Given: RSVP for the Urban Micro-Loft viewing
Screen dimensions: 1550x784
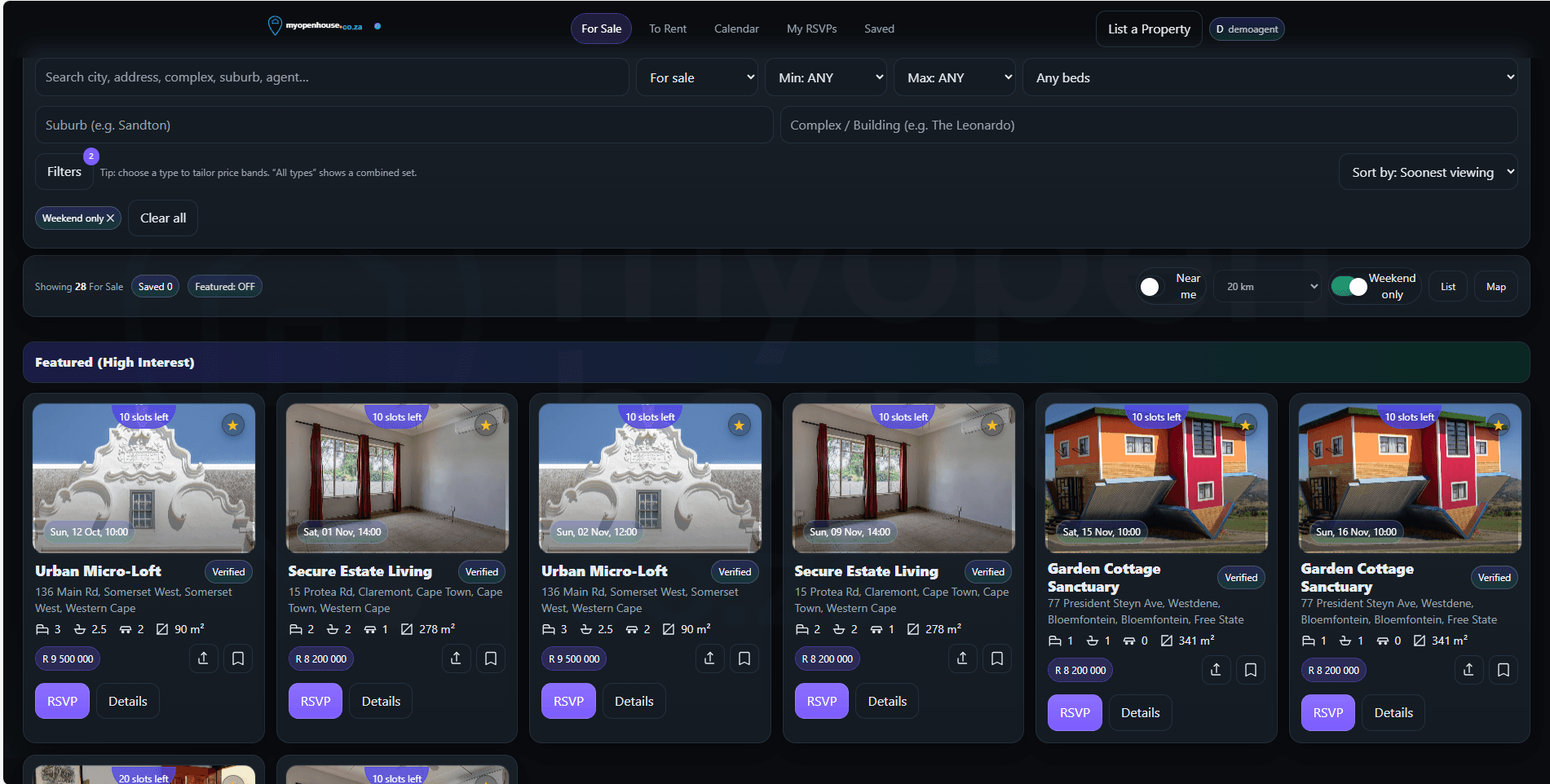Looking at the screenshot, I should click(x=62, y=701).
